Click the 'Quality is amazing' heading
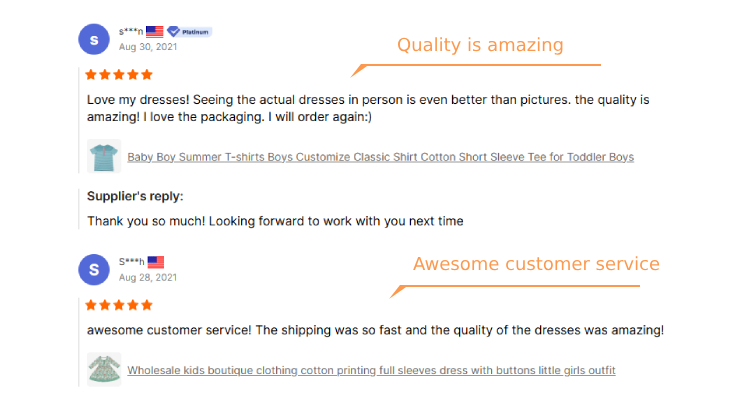This screenshot has height=400, width=750. pyautogui.click(x=480, y=45)
